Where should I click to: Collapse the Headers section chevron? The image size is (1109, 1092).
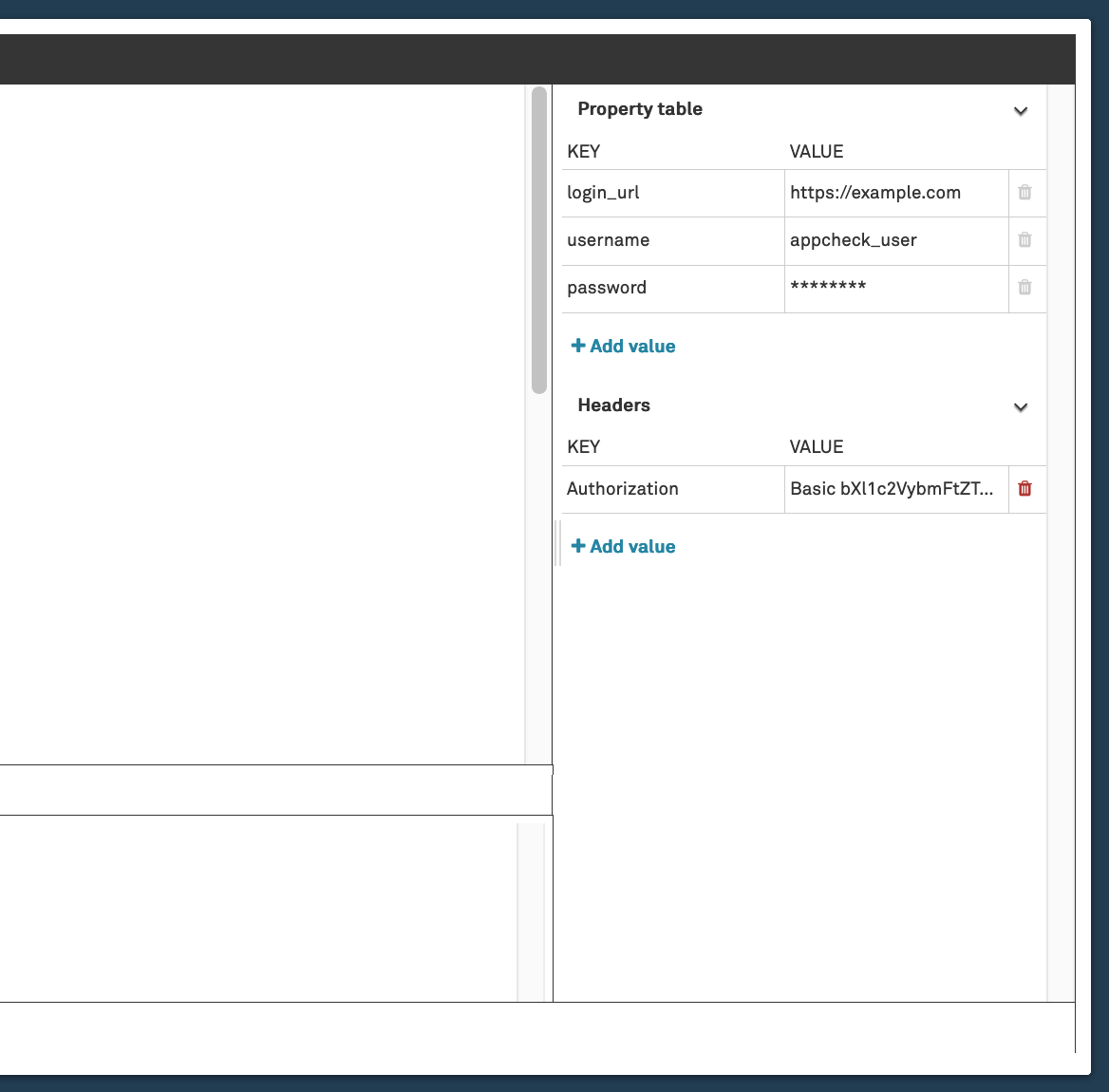click(x=1021, y=407)
